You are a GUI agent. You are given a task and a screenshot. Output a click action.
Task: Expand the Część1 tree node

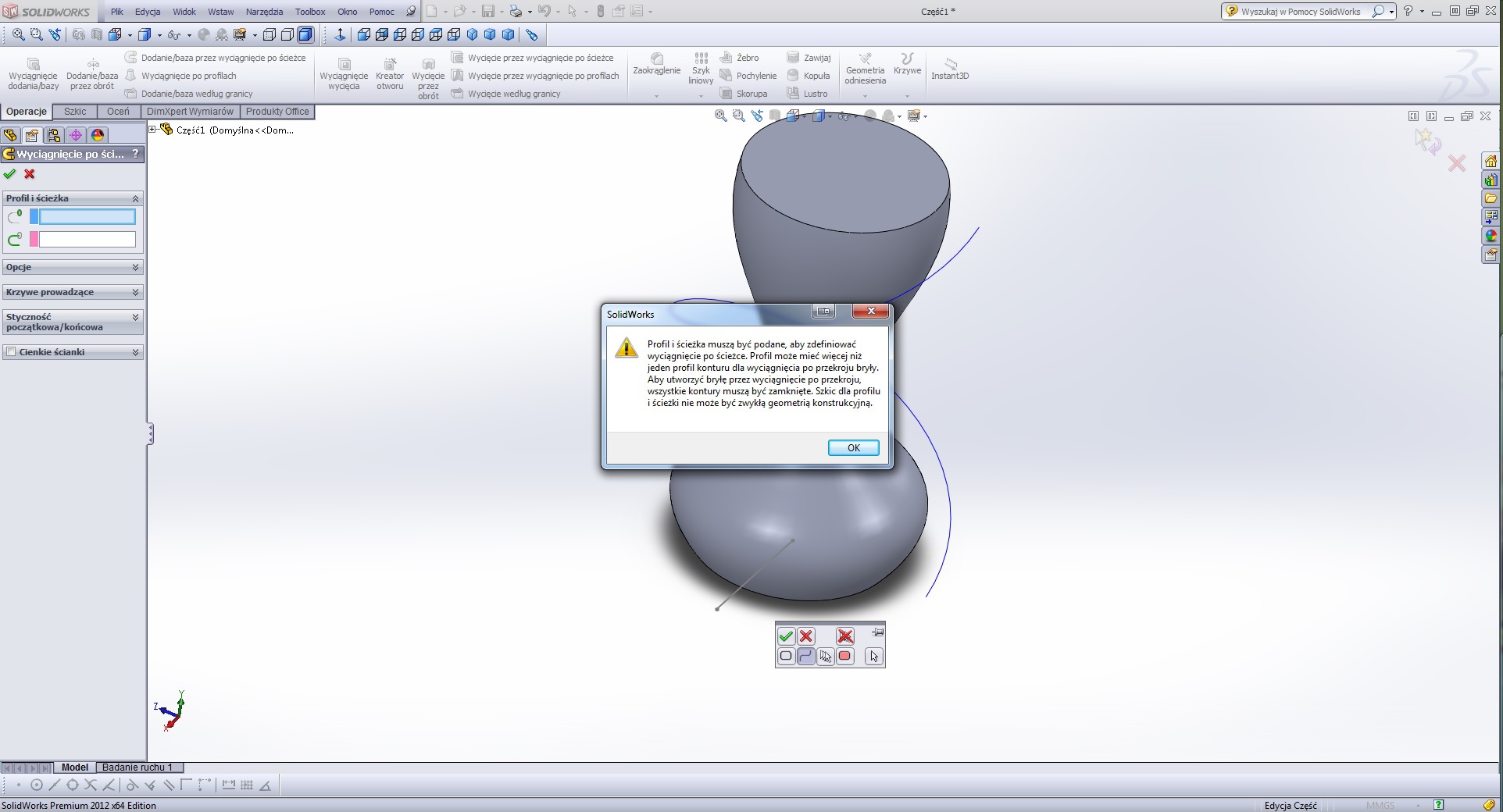(152, 130)
